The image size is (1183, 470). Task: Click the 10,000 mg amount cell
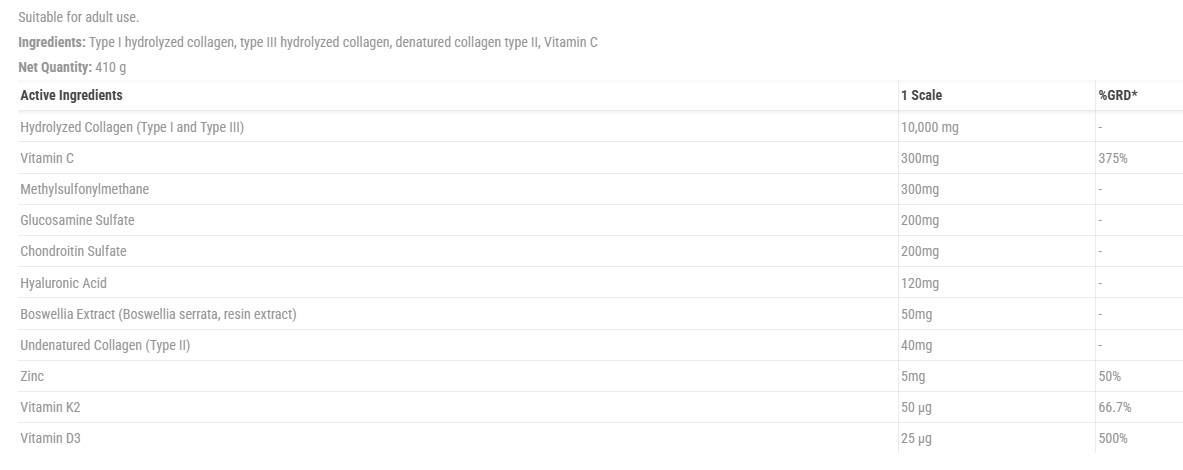click(930, 127)
